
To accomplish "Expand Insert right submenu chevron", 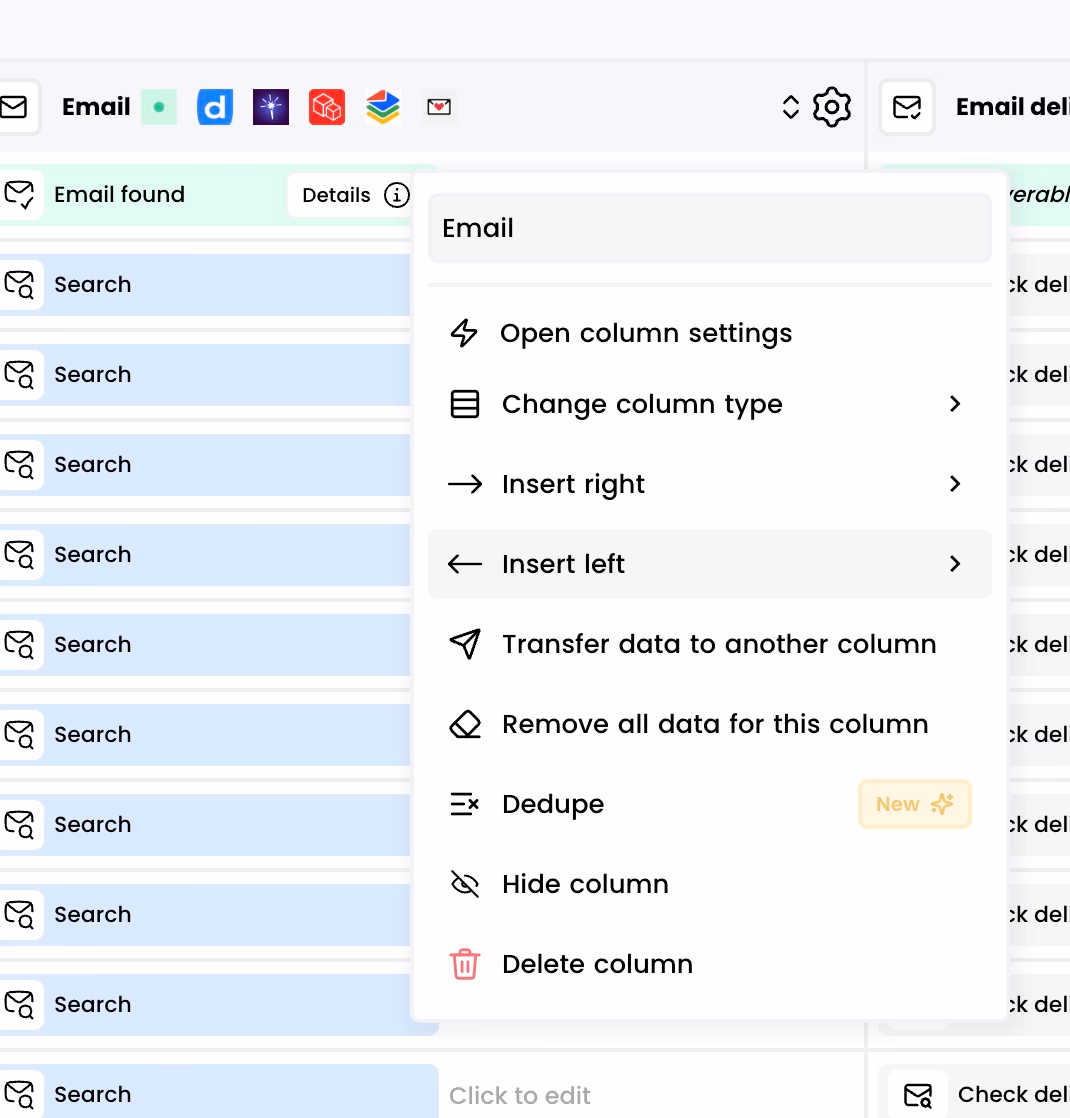I will click(x=955, y=484).
